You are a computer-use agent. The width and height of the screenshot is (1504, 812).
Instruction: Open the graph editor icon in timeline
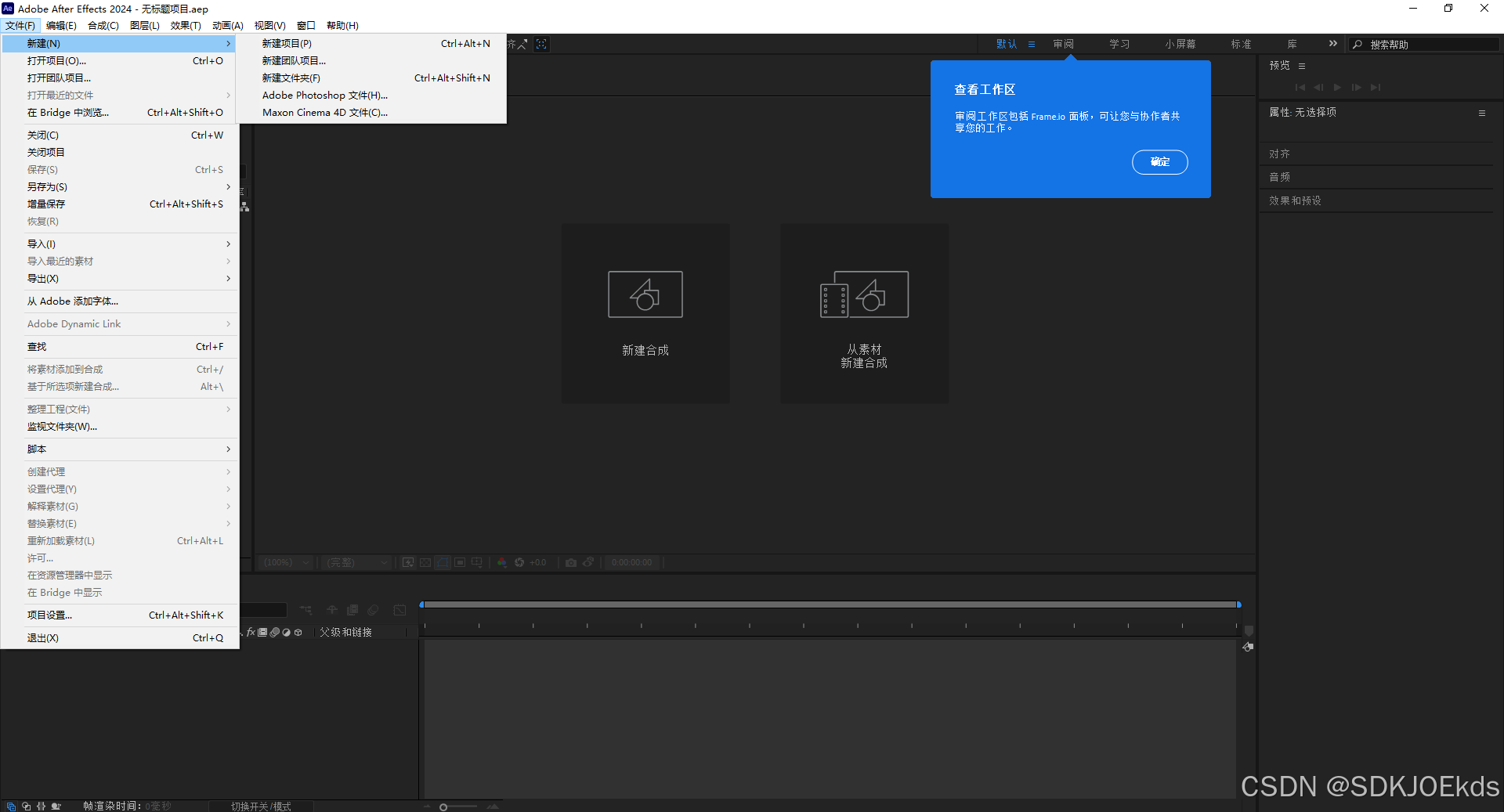399,610
